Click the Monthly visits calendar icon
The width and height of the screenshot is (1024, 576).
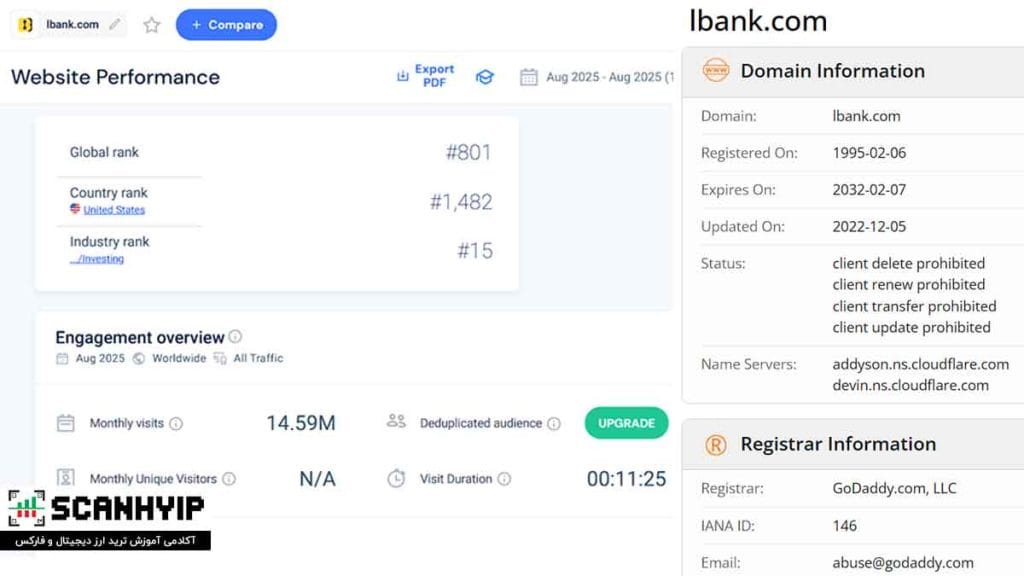[65, 423]
